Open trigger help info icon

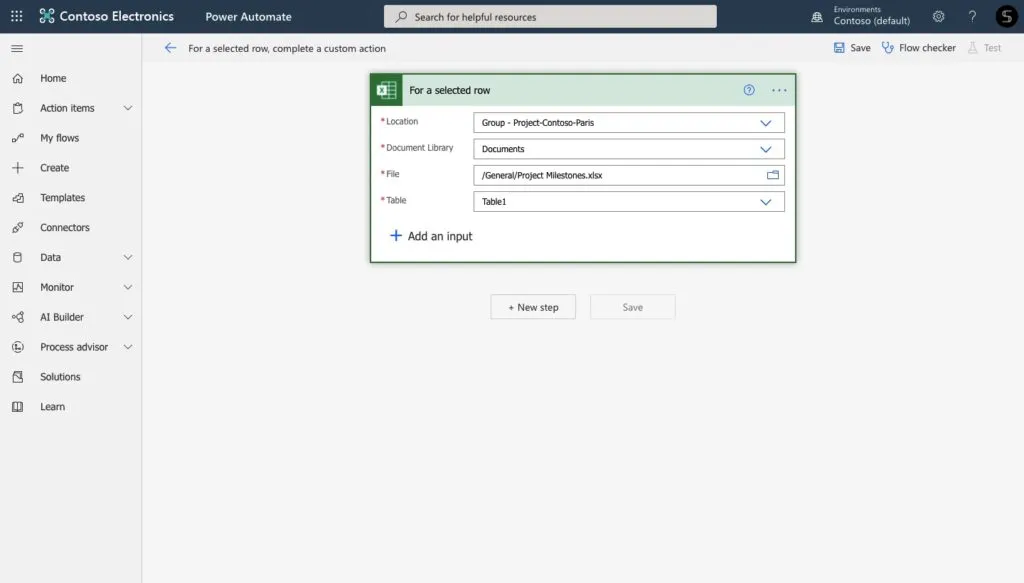[x=749, y=90]
